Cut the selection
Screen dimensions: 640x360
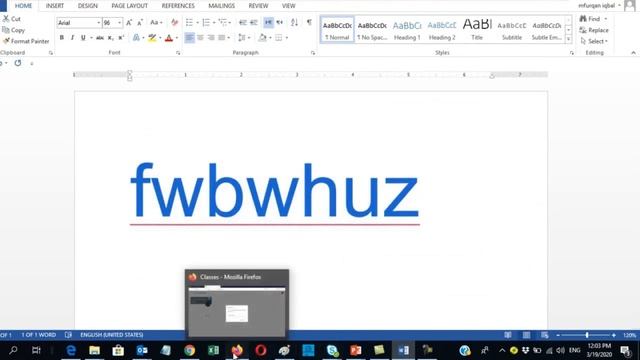click(12, 19)
